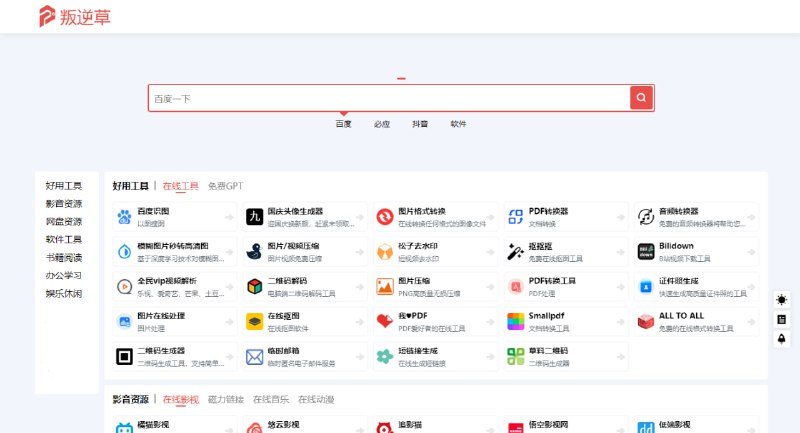Switch to the 在线工具 tab
Viewport: 800px width, 433px height.
pyautogui.click(x=181, y=186)
